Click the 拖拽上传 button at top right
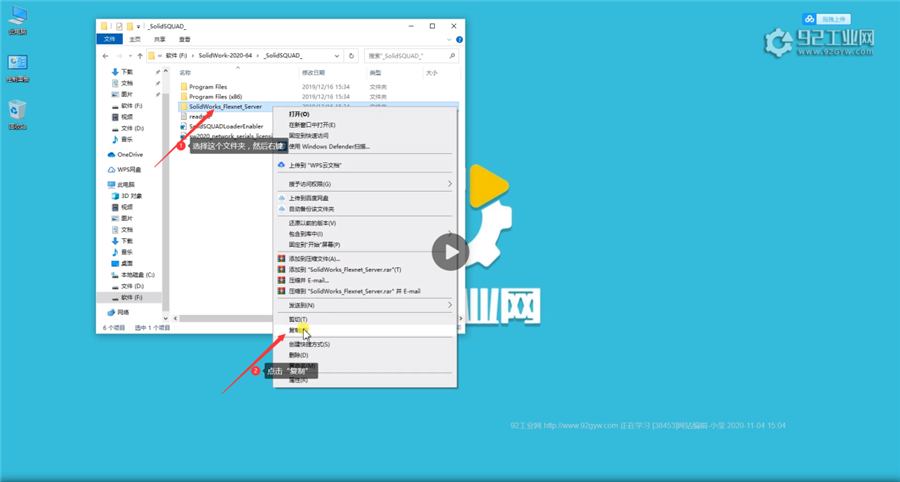900x482 pixels. point(827,19)
